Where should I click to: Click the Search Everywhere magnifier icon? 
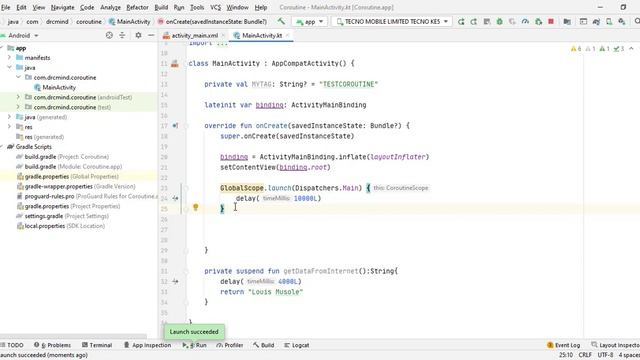click(x=637, y=22)
